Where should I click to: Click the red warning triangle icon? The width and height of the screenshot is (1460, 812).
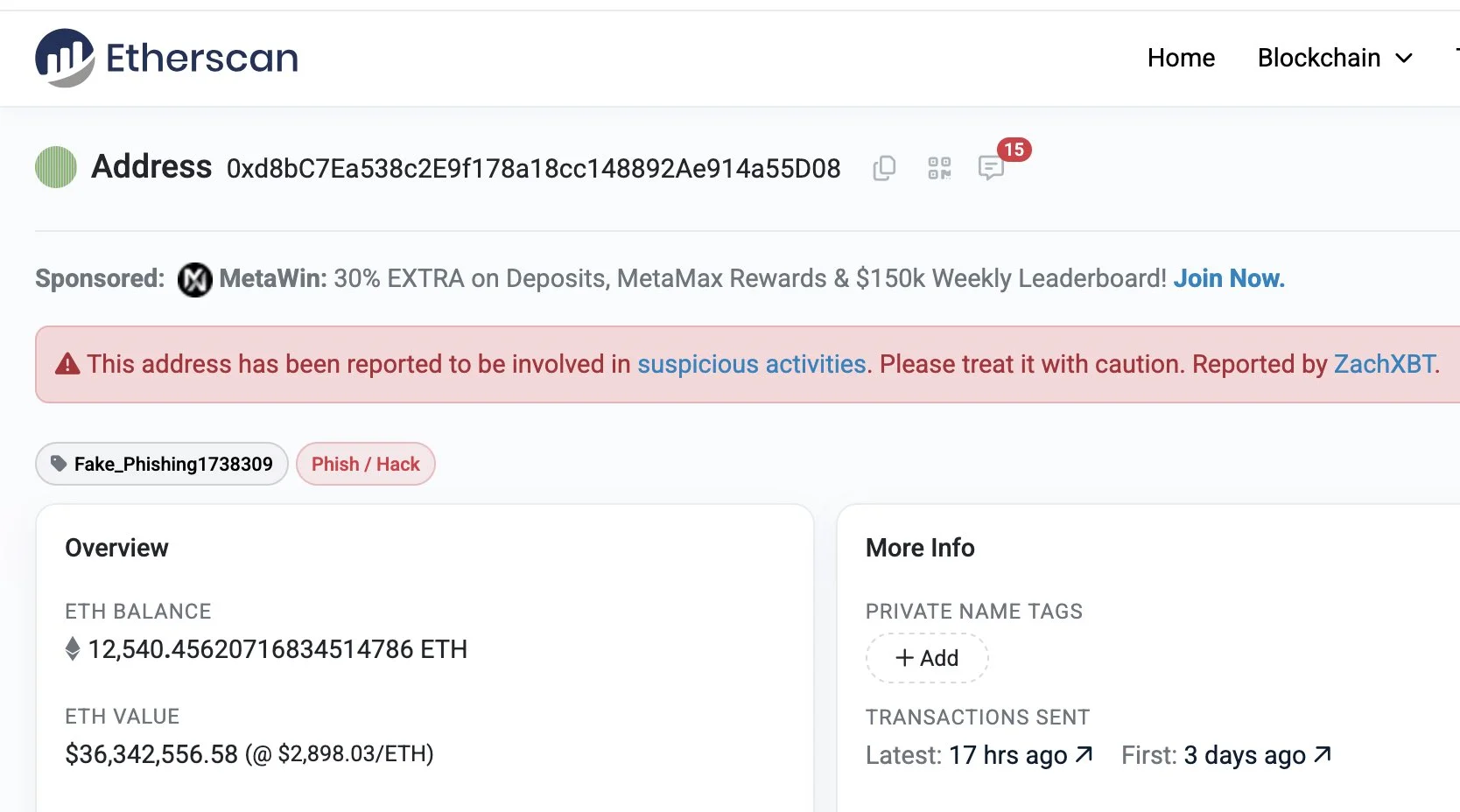click(67, 364)
